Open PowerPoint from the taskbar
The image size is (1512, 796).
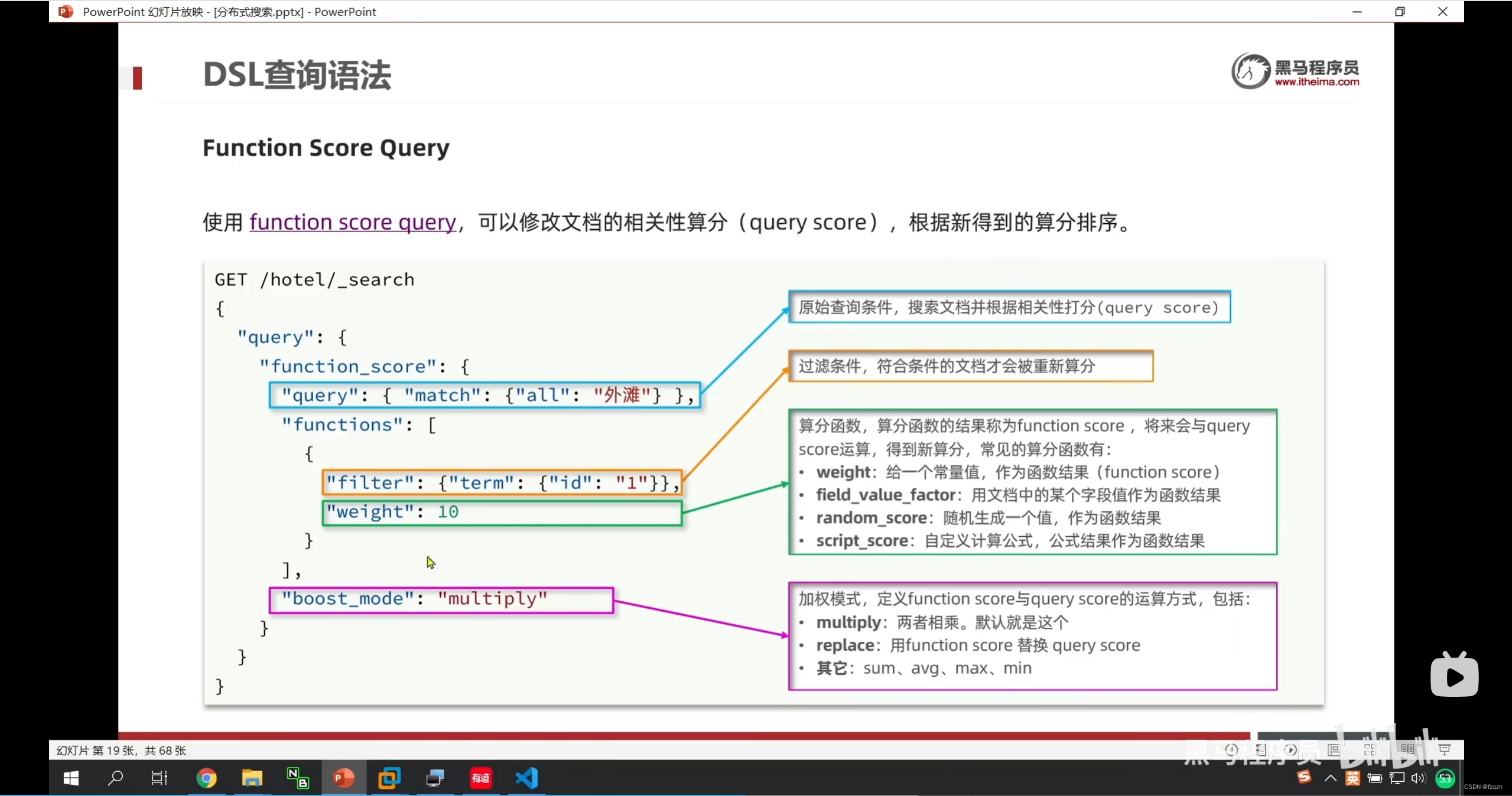point(343,778)
